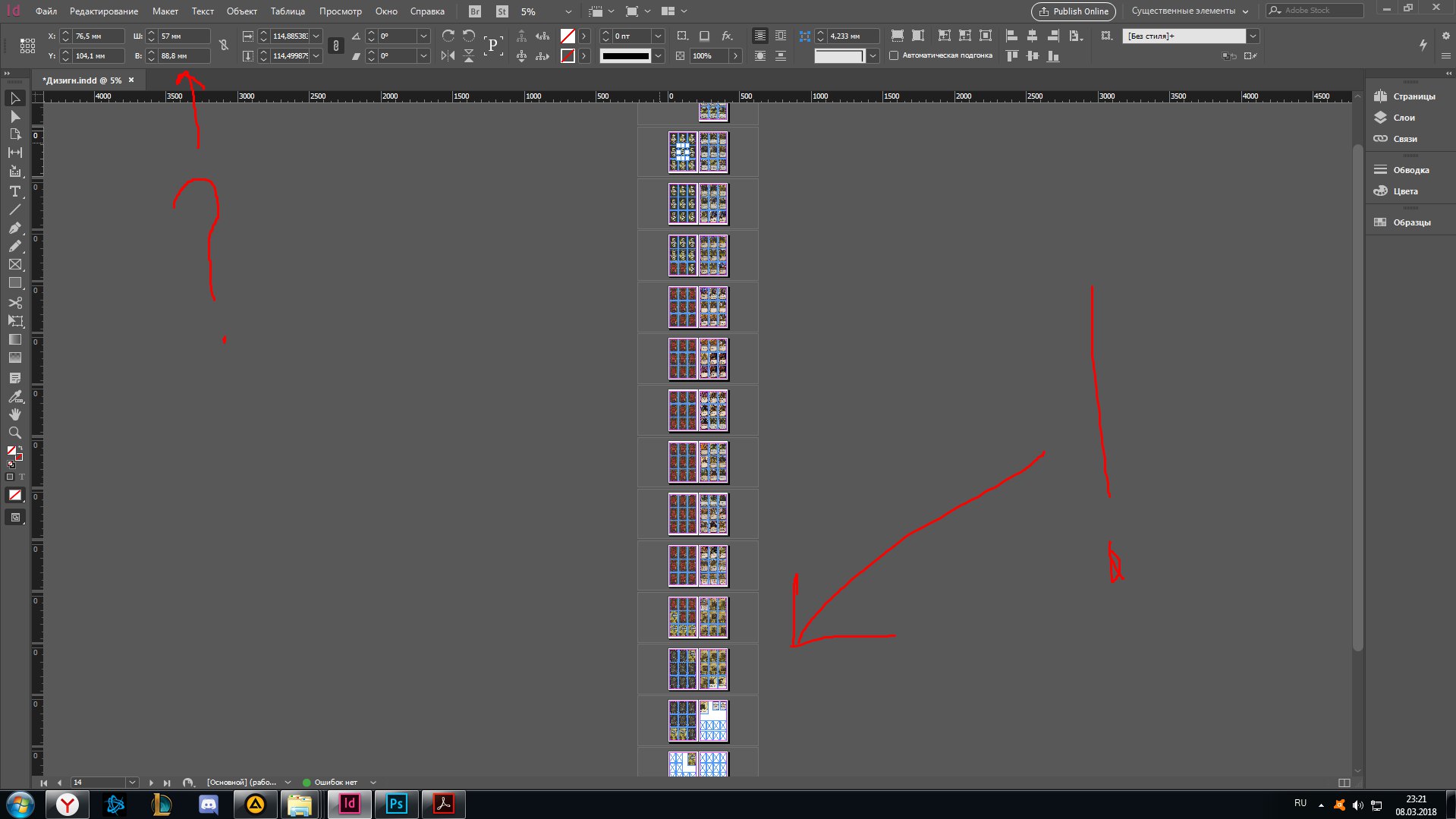Open the Просмотр menu
1456x819 pixels.
click(341, 11)
